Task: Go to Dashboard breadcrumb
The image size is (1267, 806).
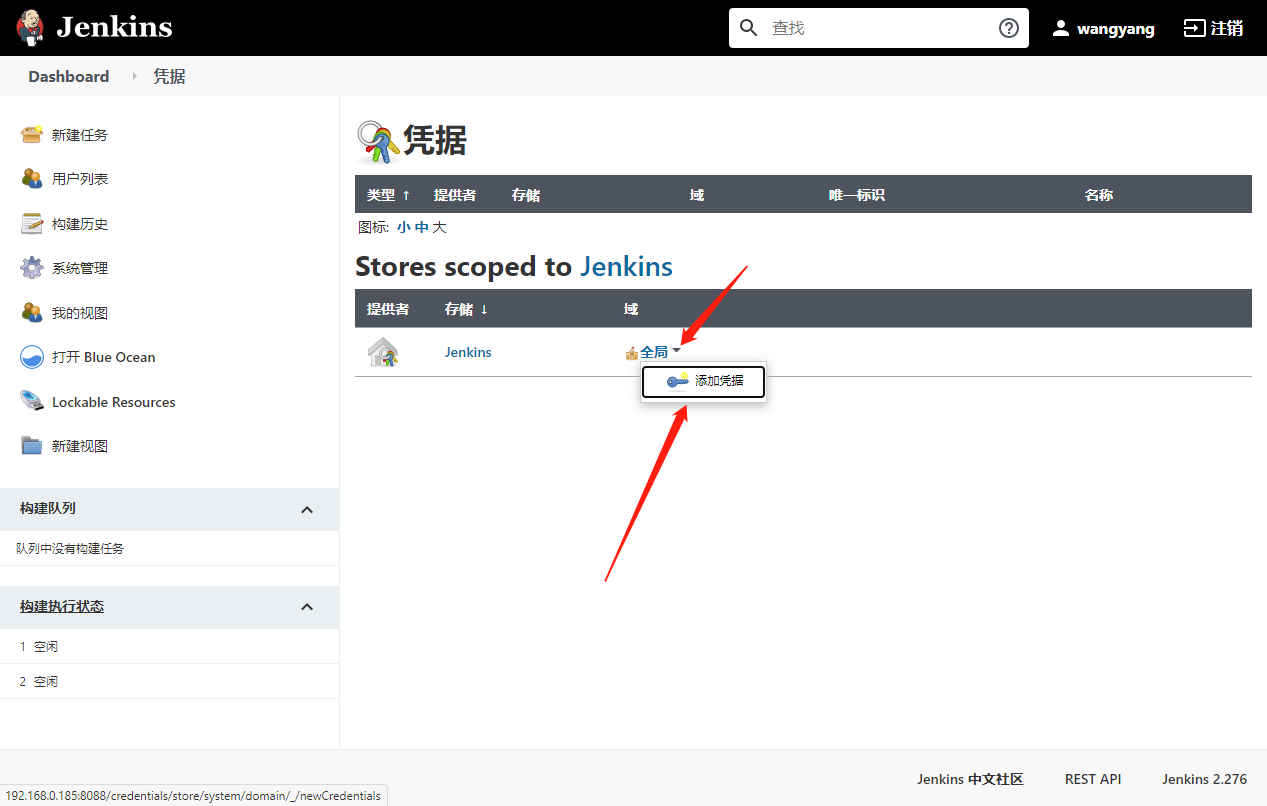Action: tap(69, 76)
